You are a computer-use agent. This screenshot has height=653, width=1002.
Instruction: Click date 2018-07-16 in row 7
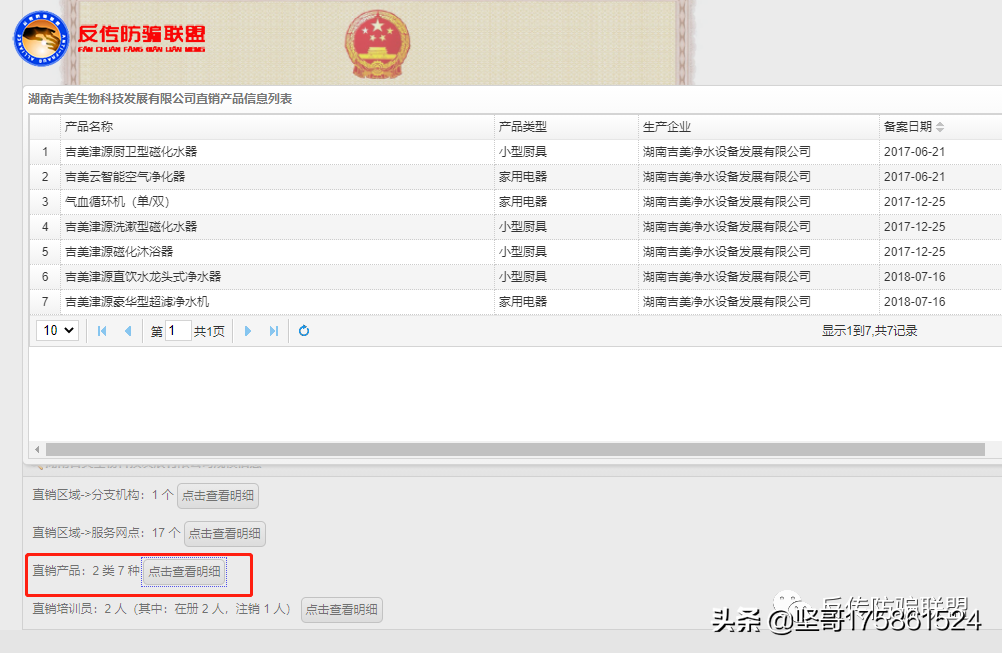click(x=914, y=302)
